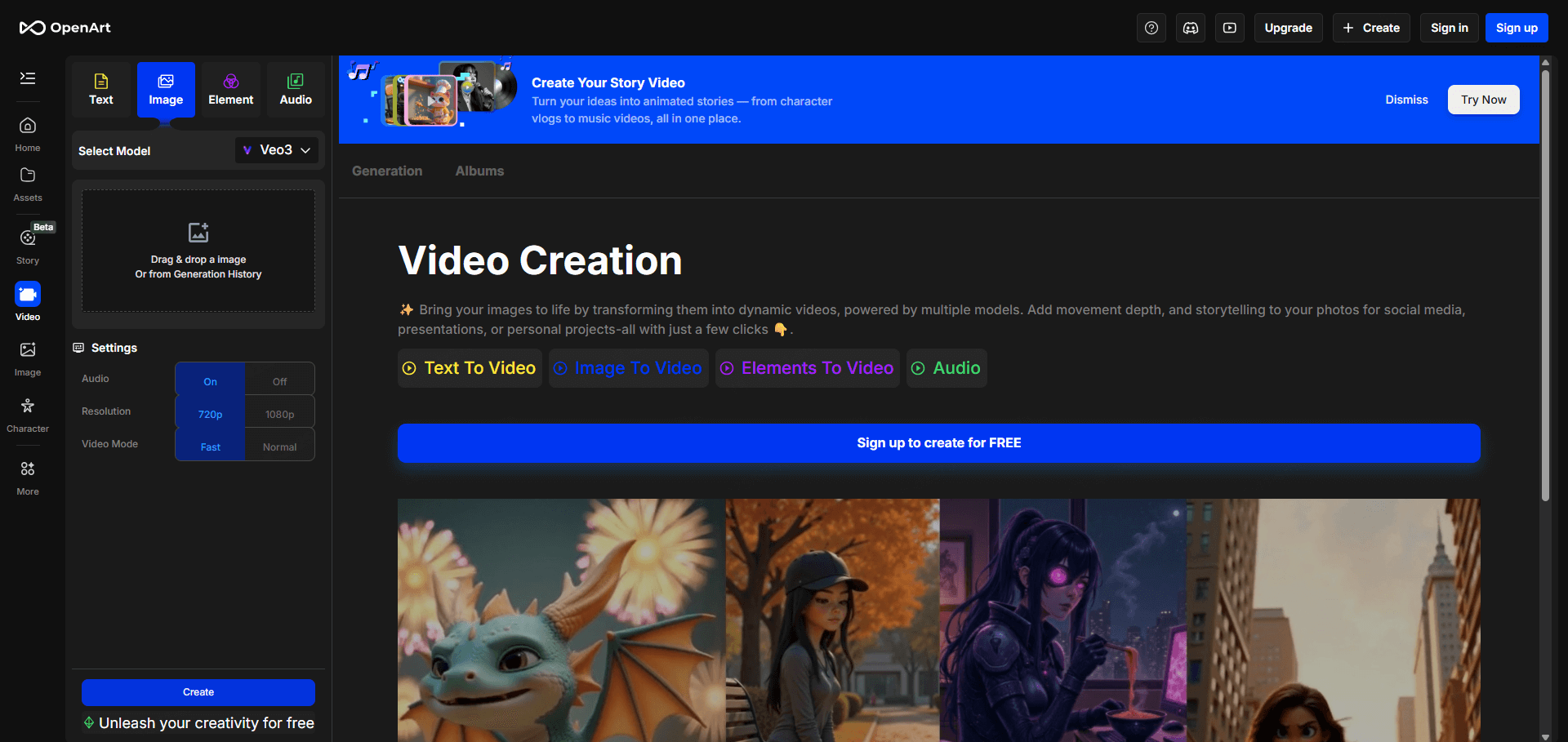Open the city skyline thumbnail
The height and width of the screenshot is (742, 1568).
tap(1333, 620)
